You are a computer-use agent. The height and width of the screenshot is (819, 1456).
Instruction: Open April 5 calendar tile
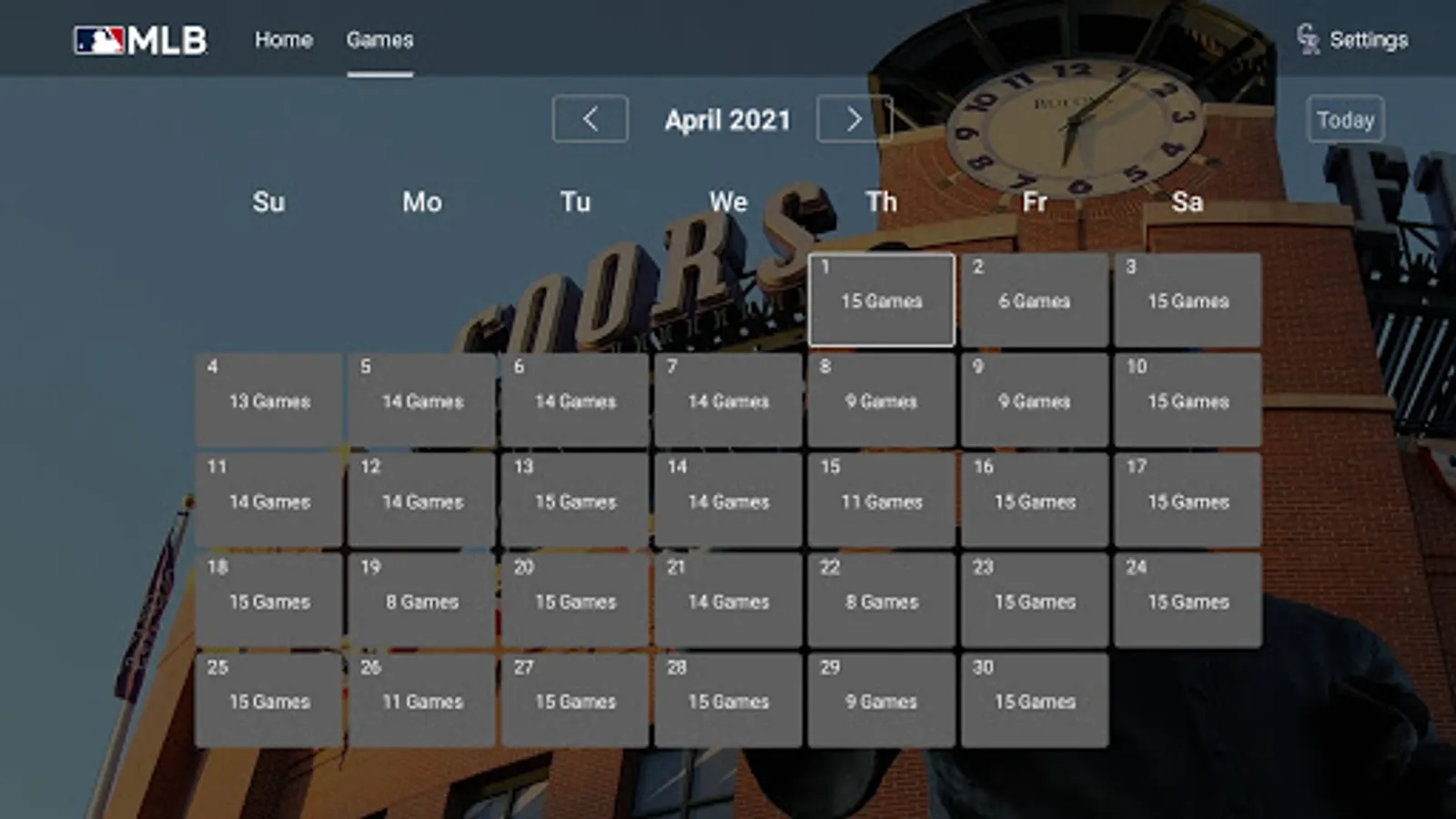(x=422, y=400)
